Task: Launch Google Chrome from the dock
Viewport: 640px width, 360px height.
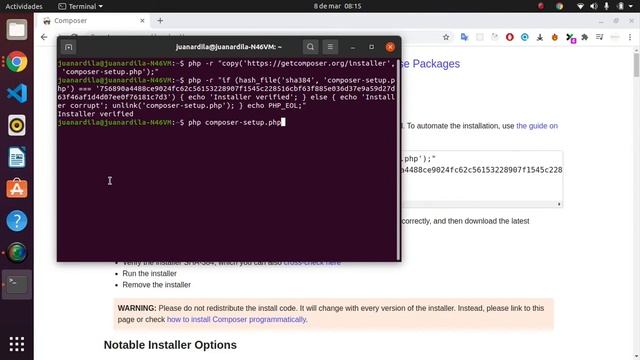Action: 17,62
